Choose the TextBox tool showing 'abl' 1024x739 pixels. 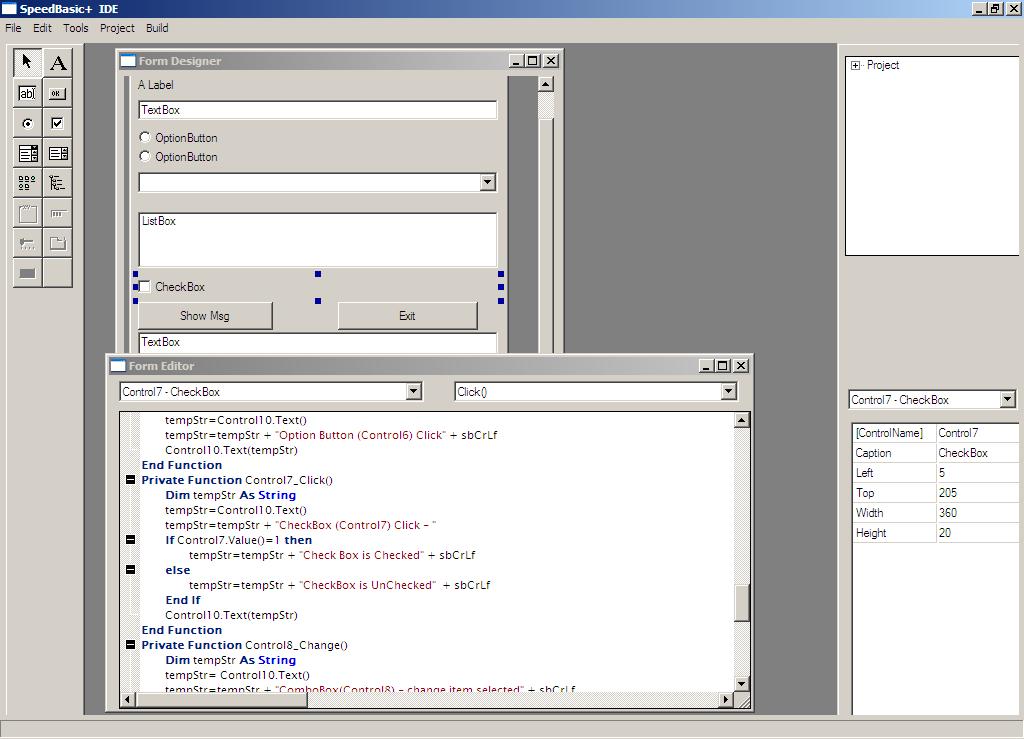point(27,93)
